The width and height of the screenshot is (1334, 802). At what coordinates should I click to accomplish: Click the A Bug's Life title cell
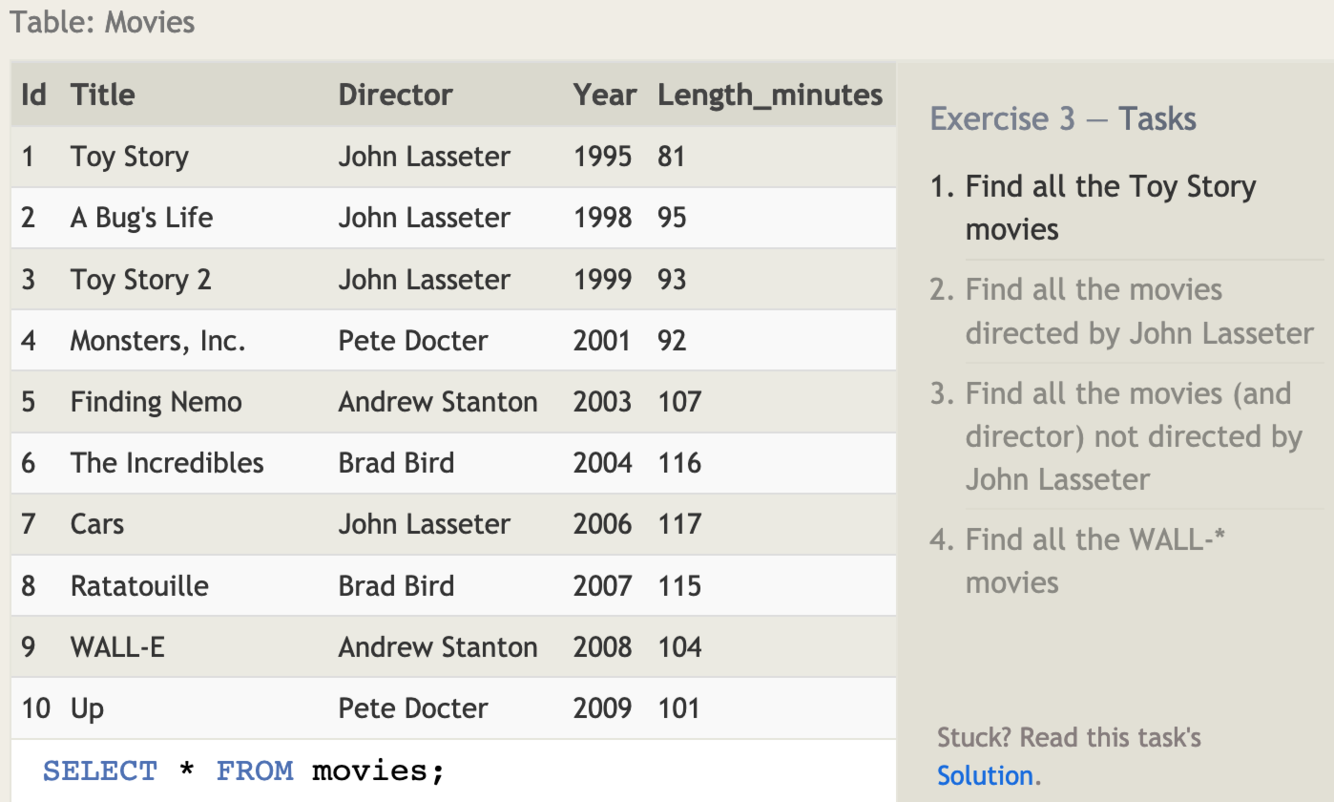click(x=141, y=218)
